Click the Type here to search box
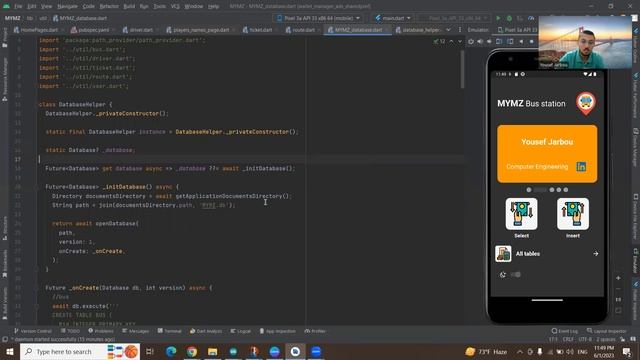The width and height of the screenshot is (640, 360). [80, 351]
